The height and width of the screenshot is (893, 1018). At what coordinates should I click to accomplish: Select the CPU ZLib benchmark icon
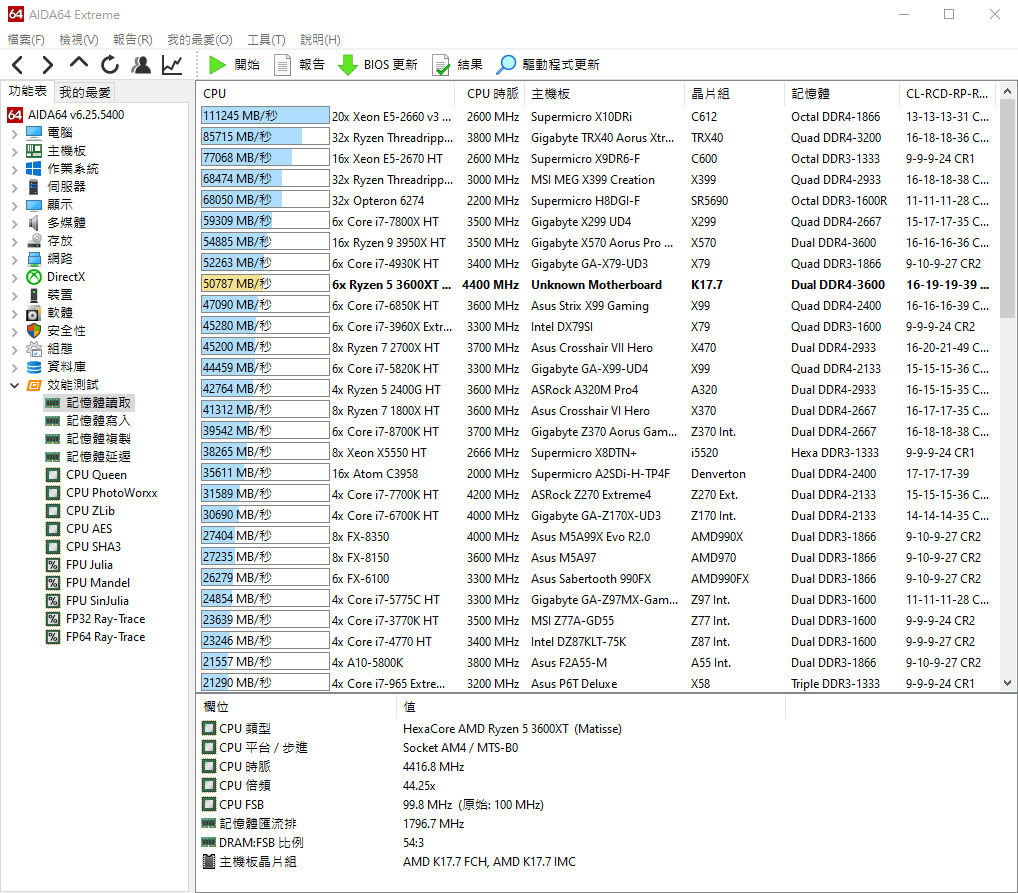point(53,511)
